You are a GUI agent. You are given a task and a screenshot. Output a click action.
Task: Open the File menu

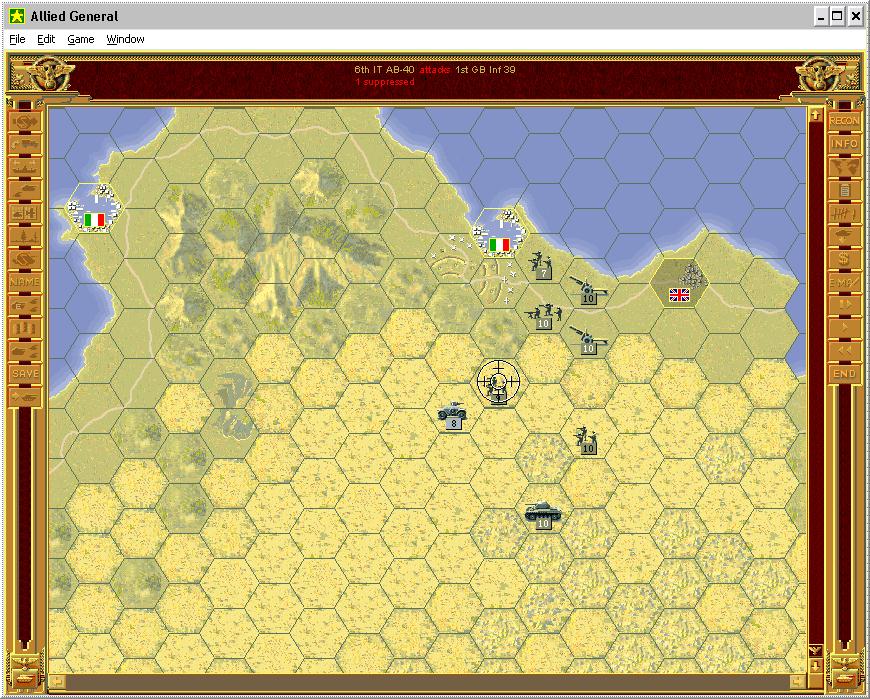17,39
